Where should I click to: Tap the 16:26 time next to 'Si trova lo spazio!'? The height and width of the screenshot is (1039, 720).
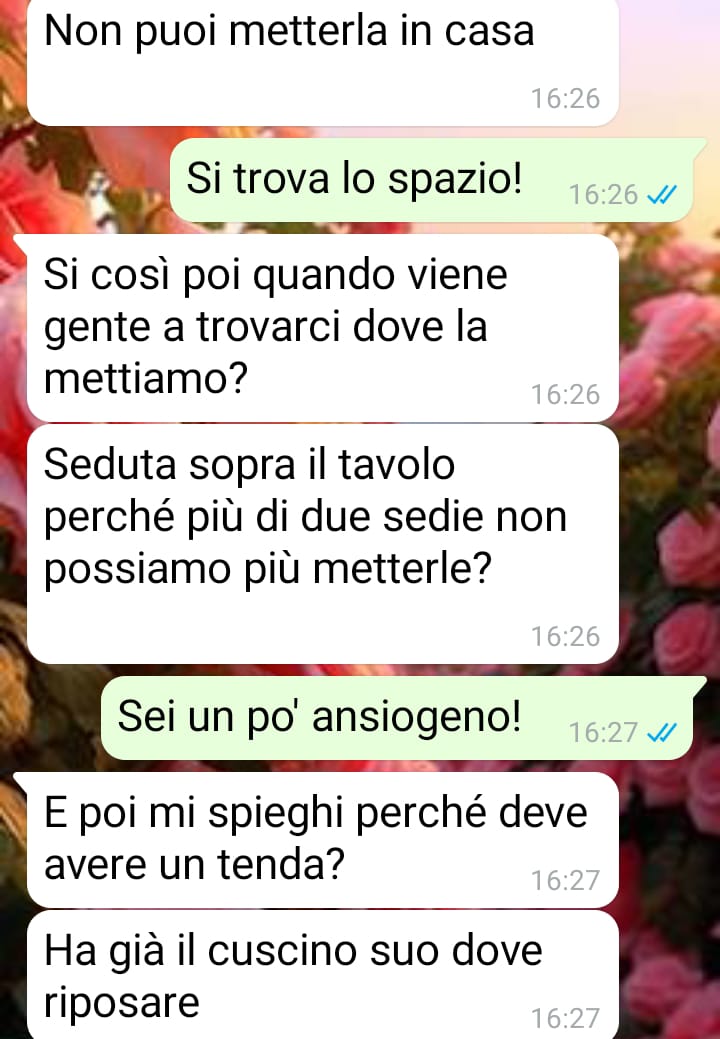(x=603, y=195)
